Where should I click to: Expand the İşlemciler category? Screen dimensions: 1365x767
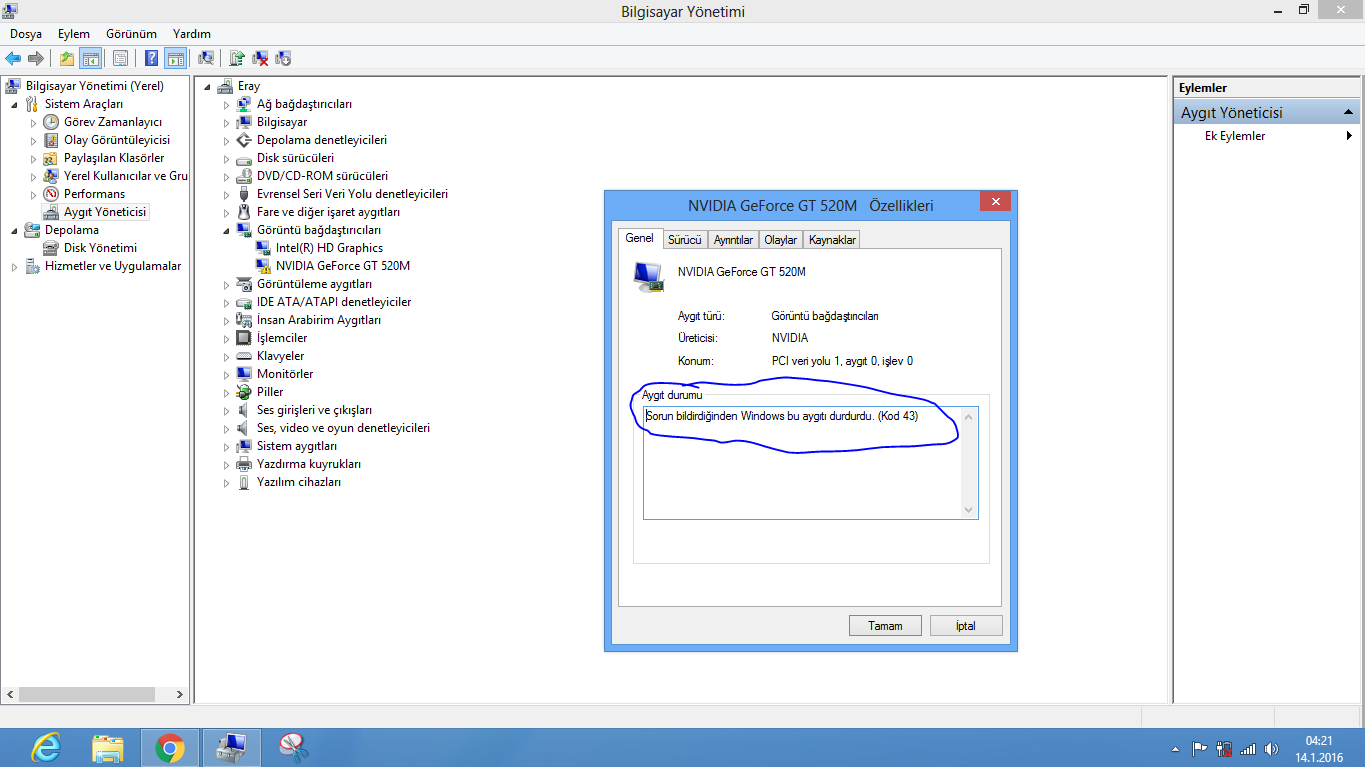pos(227,339)
